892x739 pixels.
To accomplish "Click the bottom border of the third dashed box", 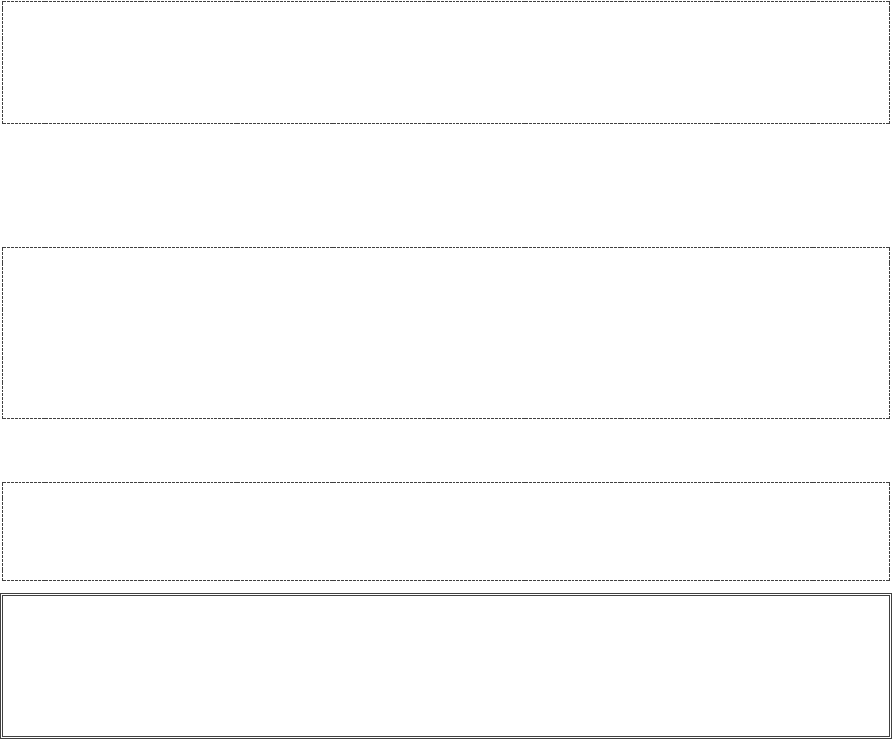I will point(445,579).
